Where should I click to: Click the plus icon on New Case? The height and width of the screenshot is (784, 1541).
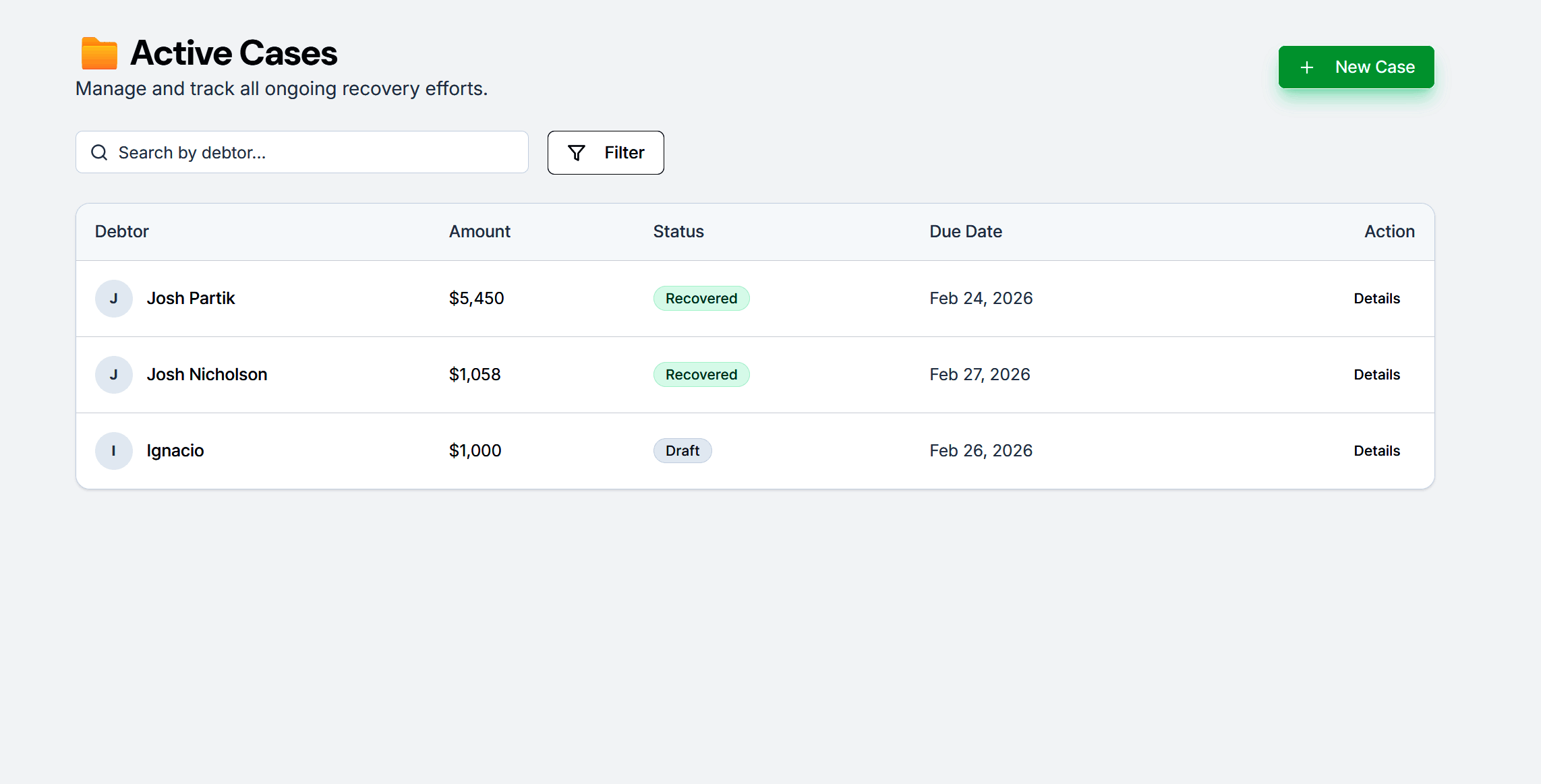point(1306,67)
